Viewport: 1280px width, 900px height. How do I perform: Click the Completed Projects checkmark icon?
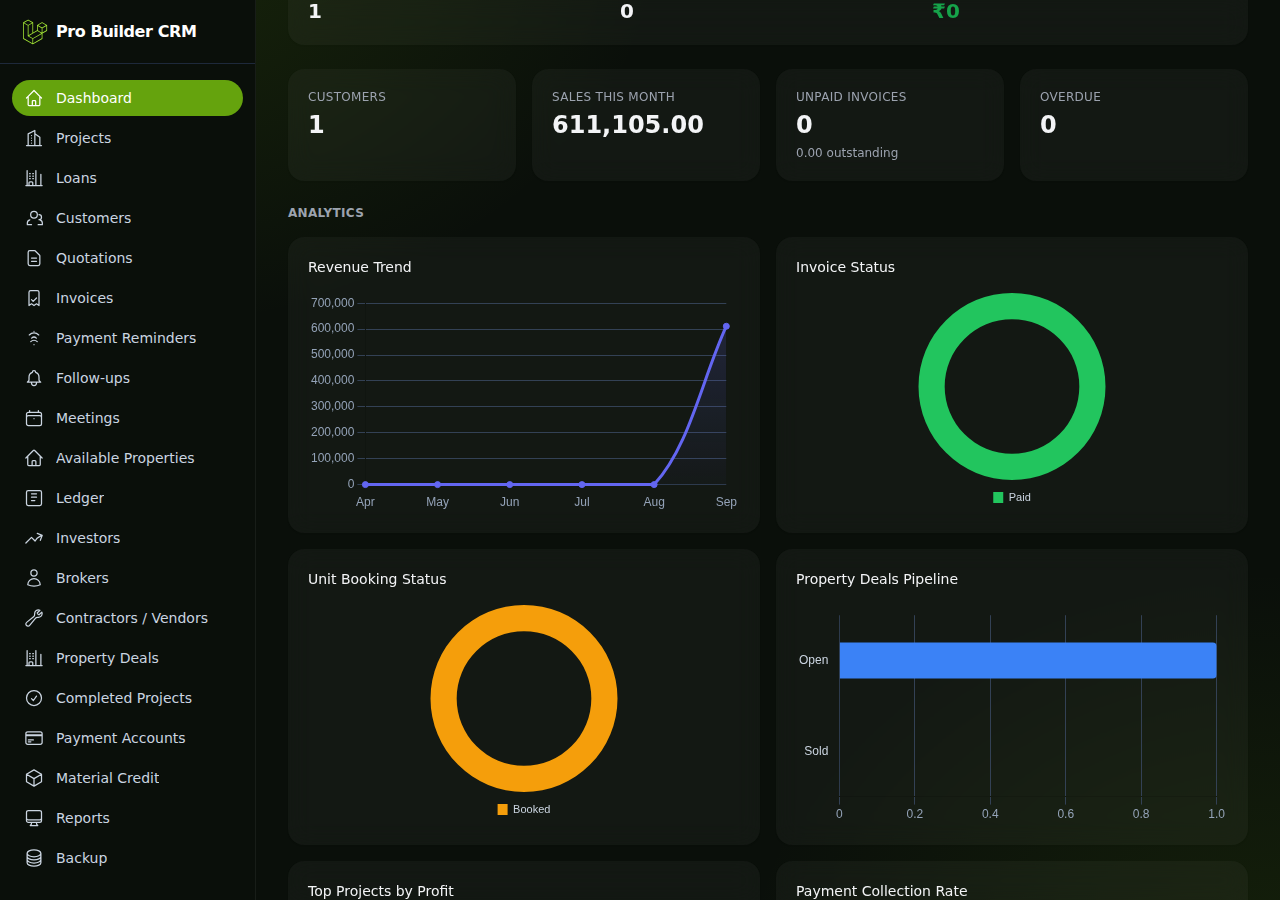tap(34, 698)
